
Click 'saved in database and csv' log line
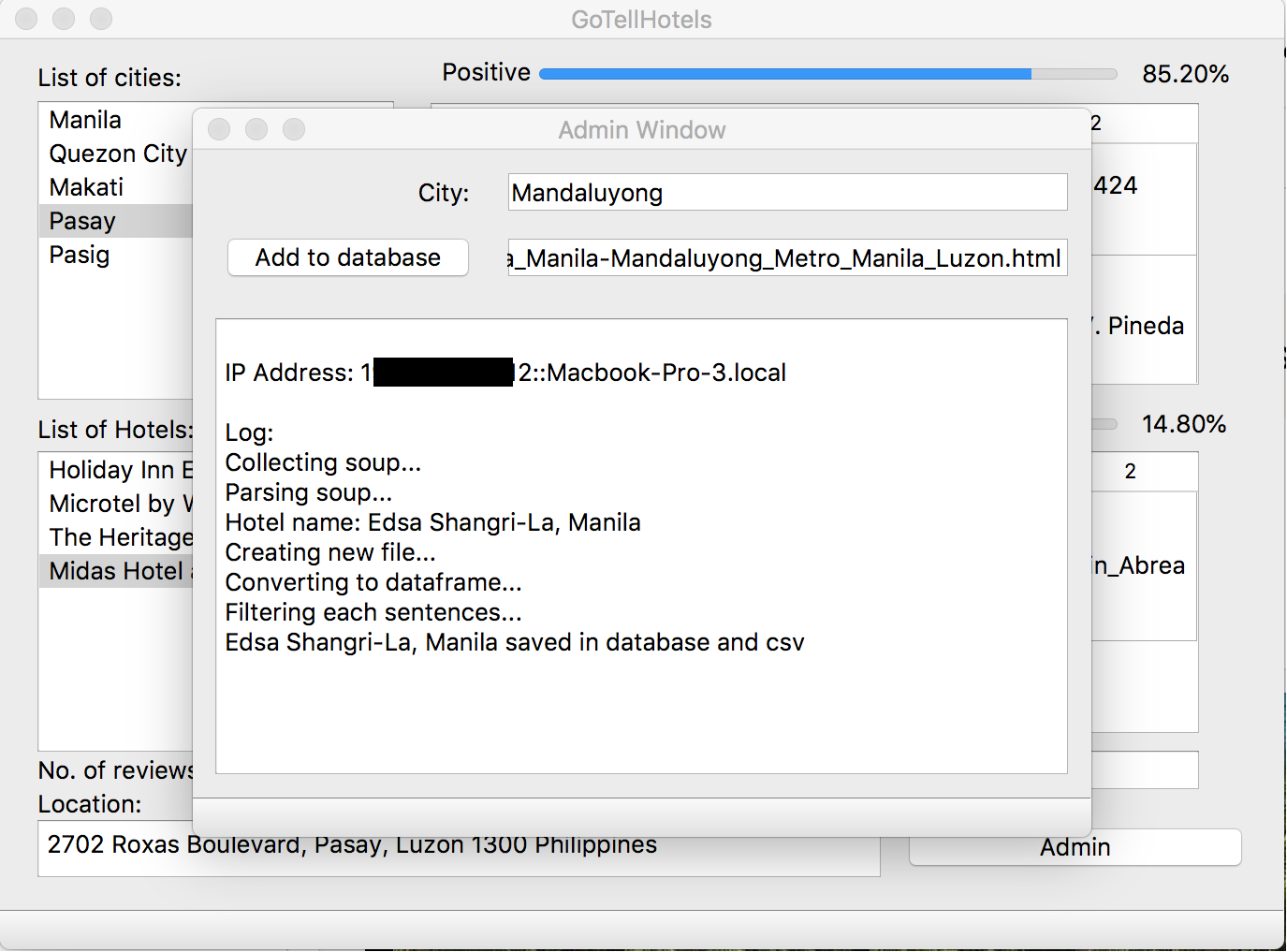515,642
